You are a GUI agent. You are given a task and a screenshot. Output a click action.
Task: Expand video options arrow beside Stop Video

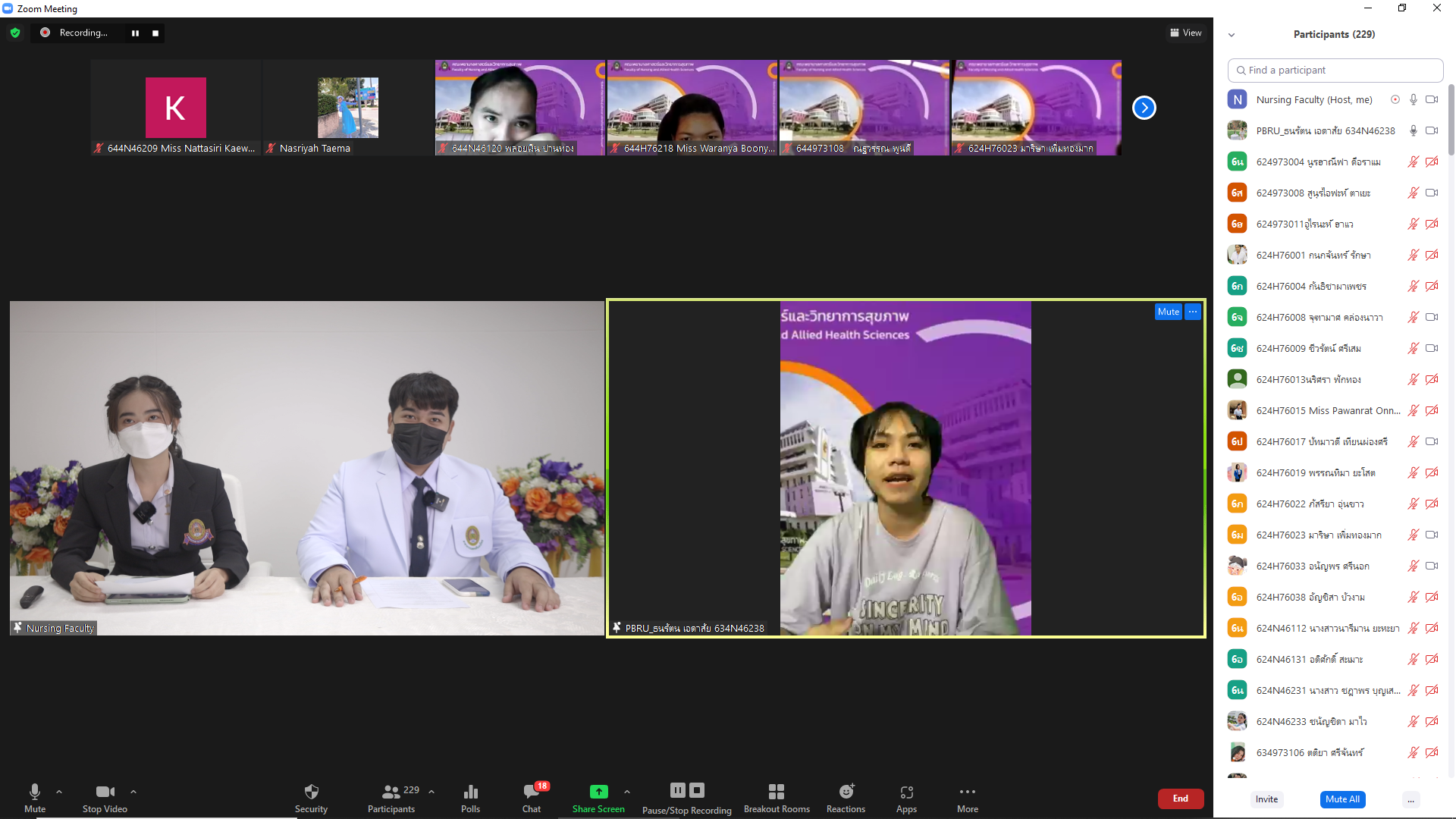[133, 792]
